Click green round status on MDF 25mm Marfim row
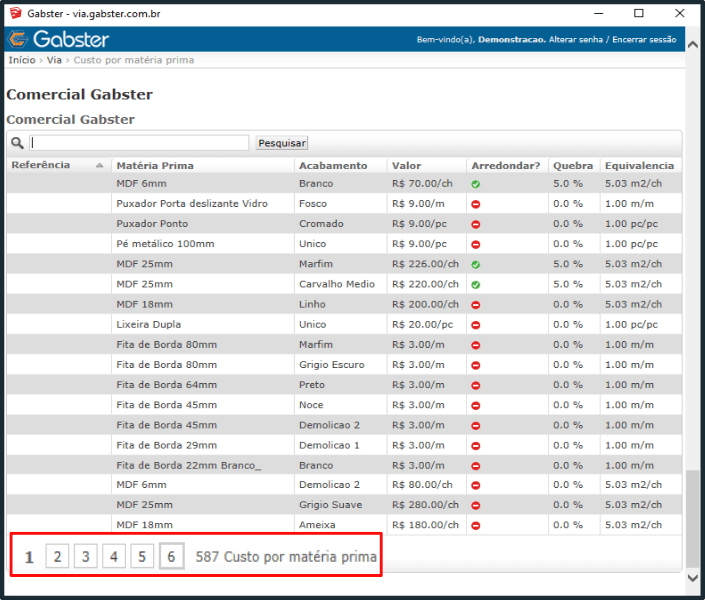The image size is (705, 600). [476, 264]
